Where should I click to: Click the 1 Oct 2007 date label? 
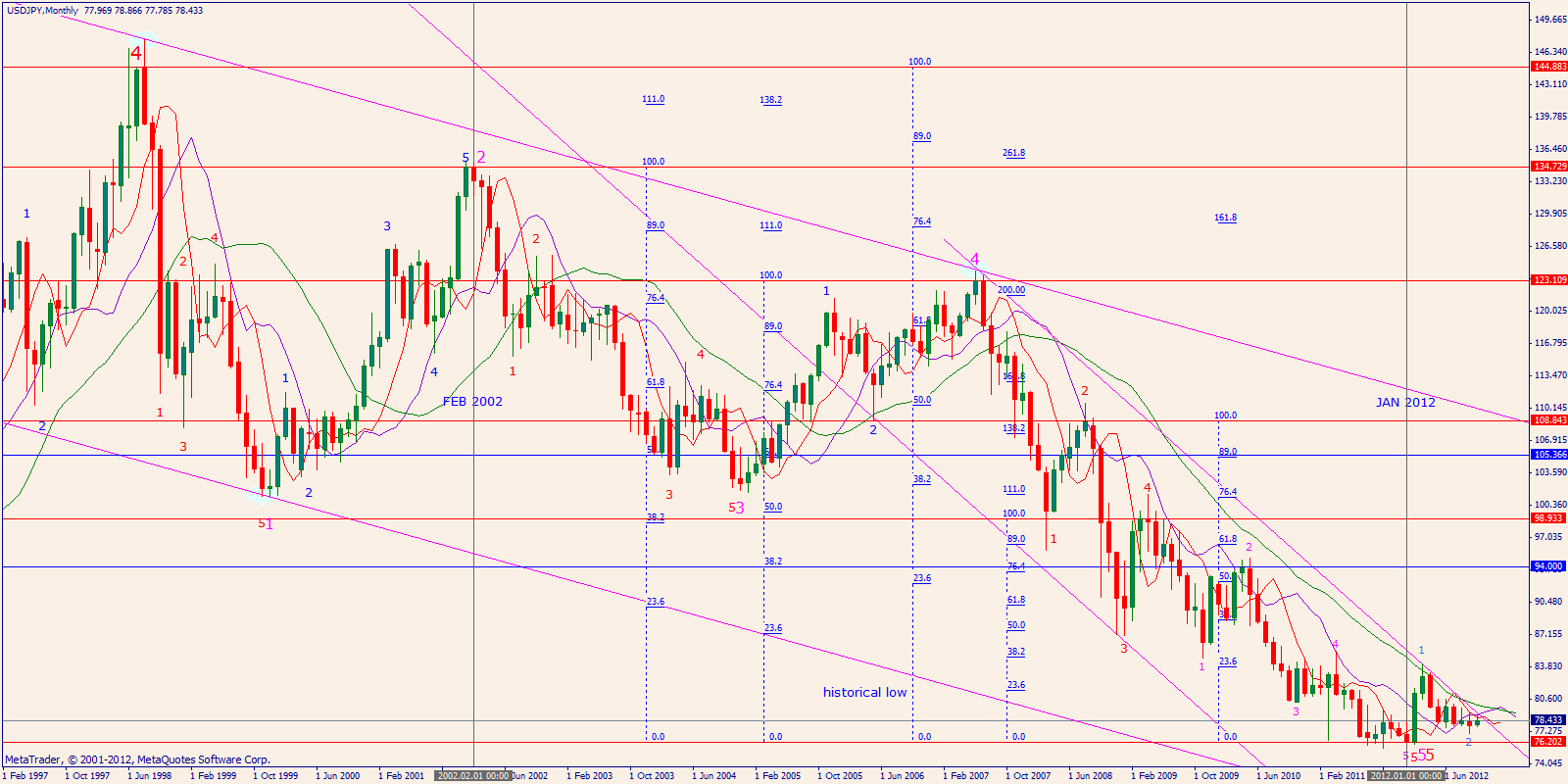(x=1029, y=775)
